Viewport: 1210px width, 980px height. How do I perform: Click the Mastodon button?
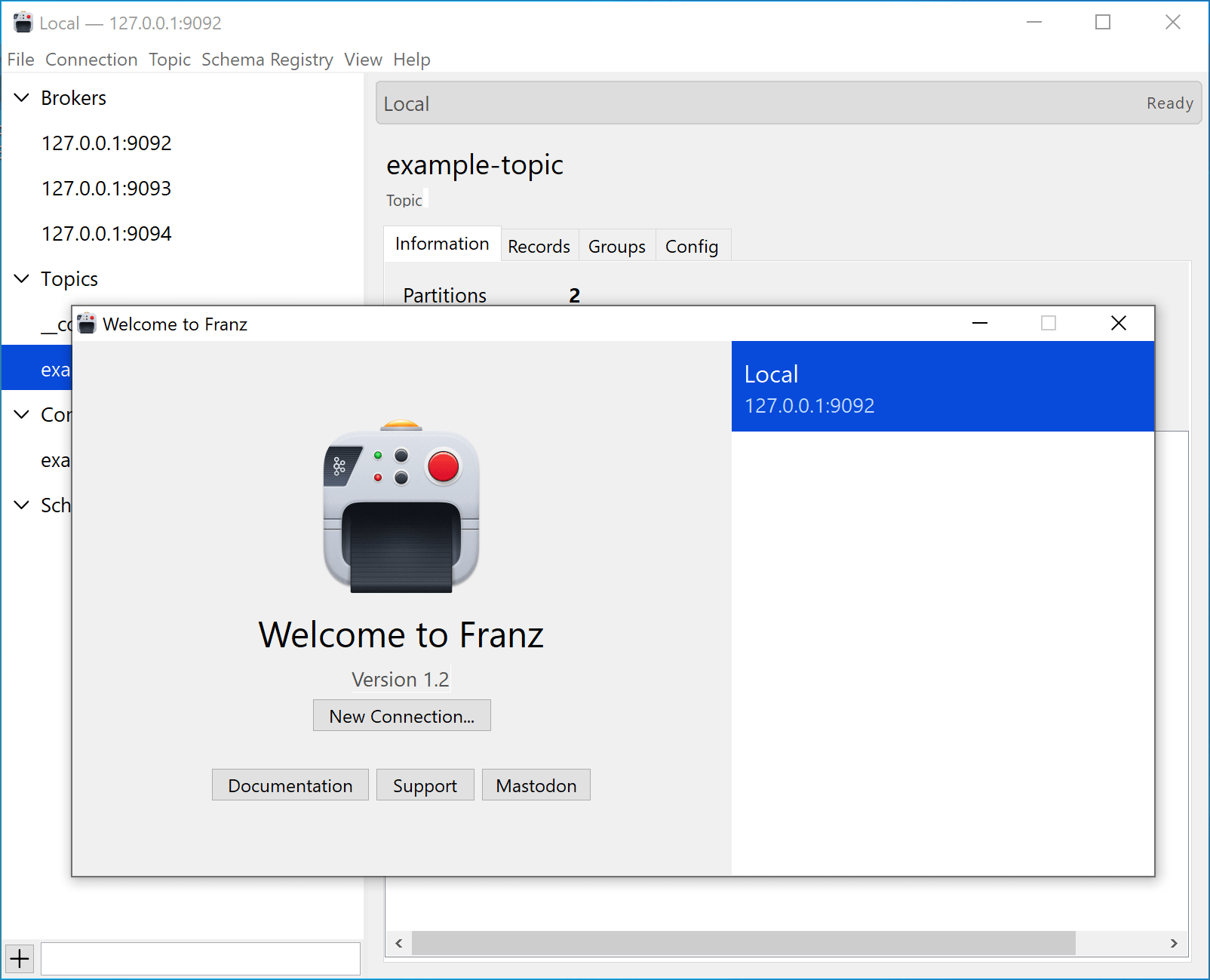[536, 785]
